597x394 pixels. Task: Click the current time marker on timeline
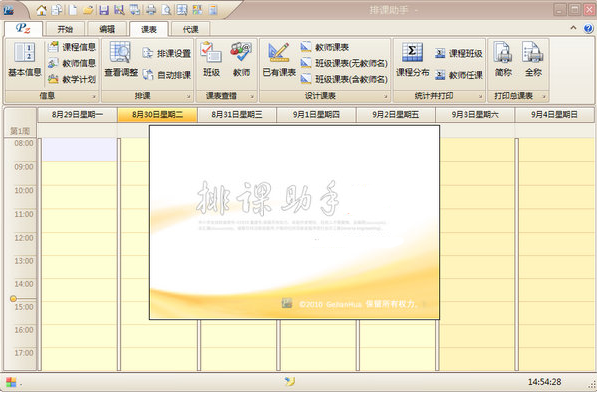pyautogui.click(x=13, y=298)
